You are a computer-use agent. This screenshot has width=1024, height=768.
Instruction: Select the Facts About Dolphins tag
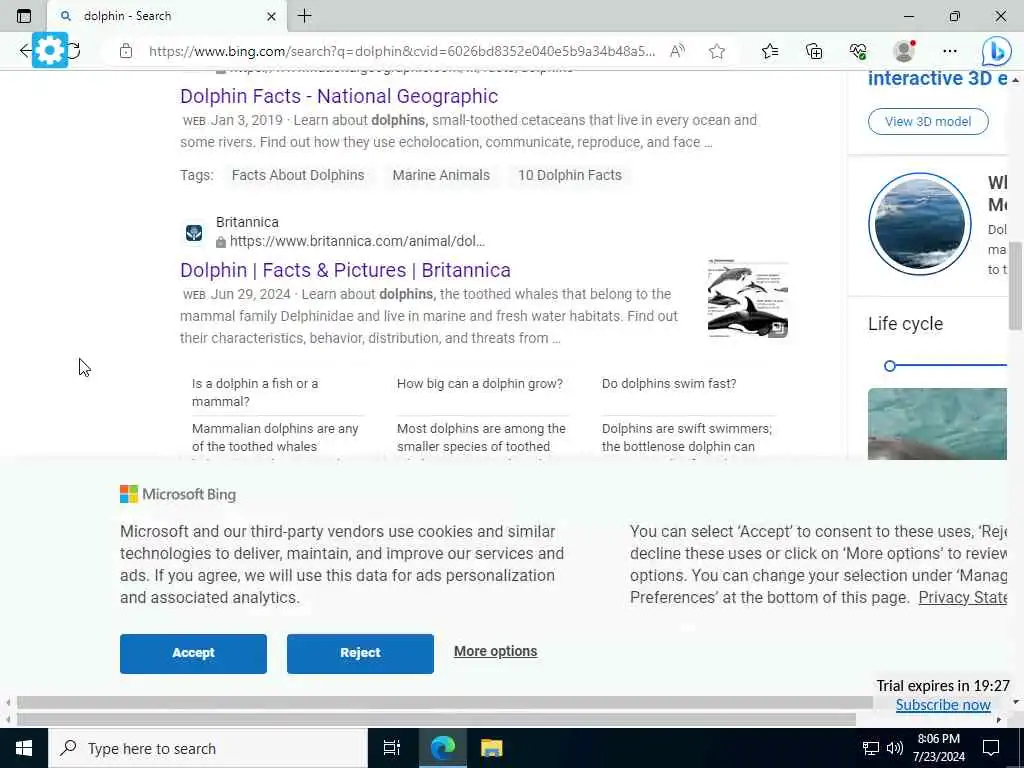tap(298, 175)
